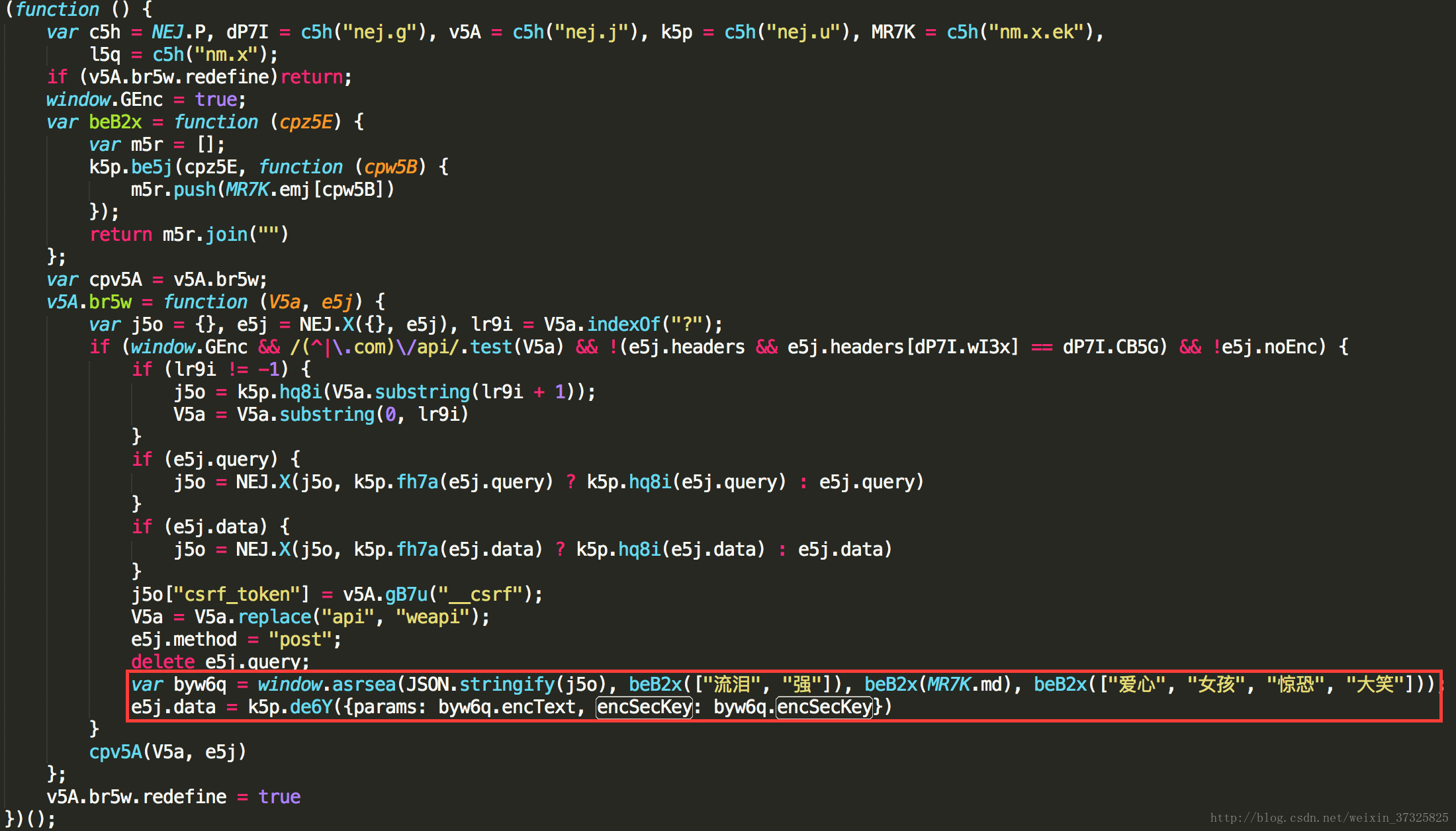Click the closing '})();' line
This screenshot has width=1456, height=831.
30,819
